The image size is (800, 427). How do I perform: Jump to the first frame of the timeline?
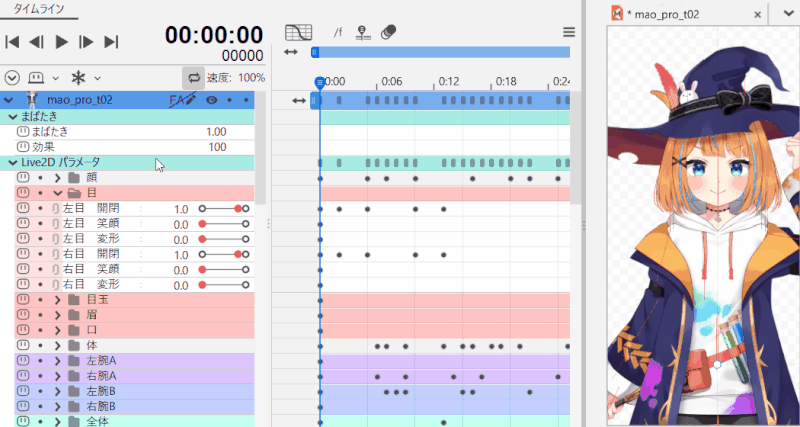point(12,42)
